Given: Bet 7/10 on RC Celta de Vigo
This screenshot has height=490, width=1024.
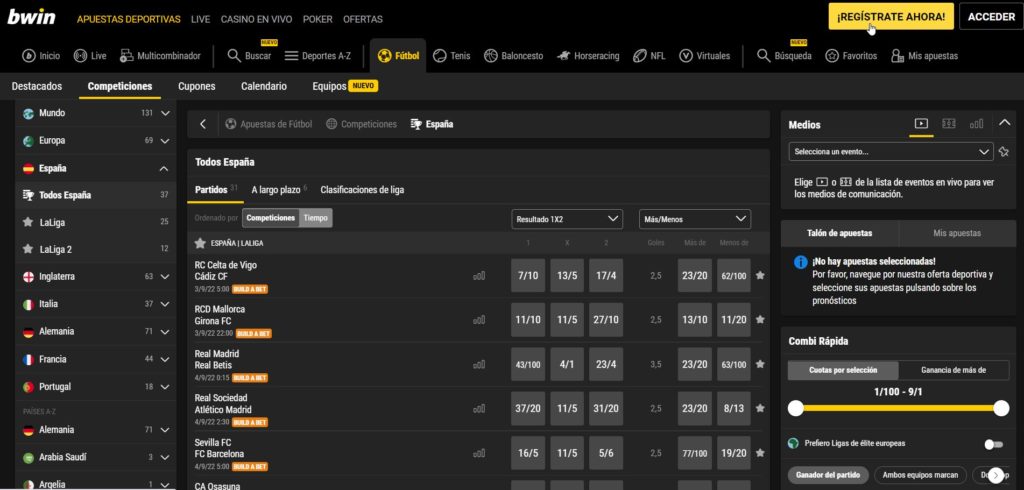Looking at the screenshot, I should tap(528, 276).
